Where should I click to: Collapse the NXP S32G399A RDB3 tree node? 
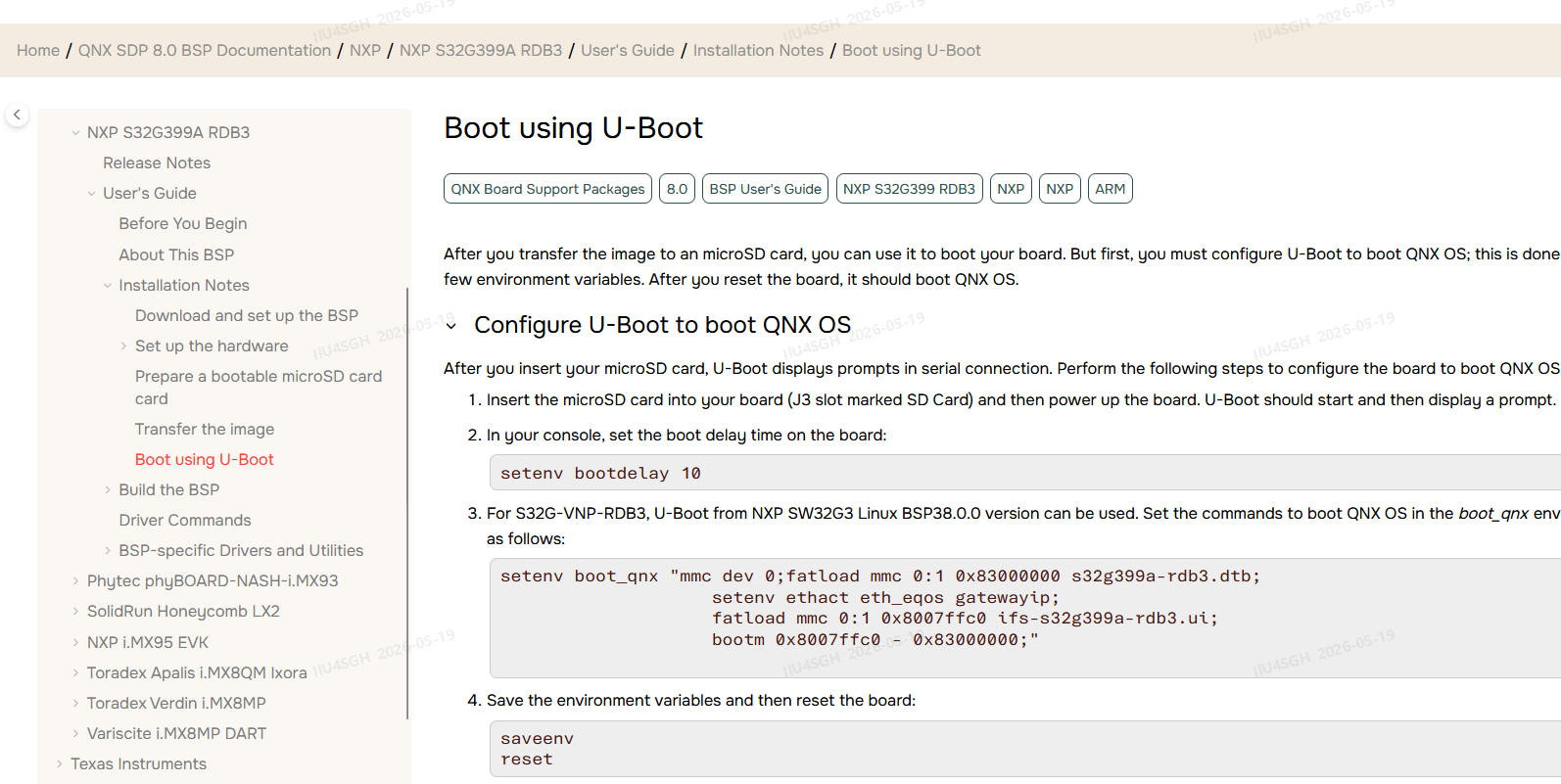pos(75,132)
